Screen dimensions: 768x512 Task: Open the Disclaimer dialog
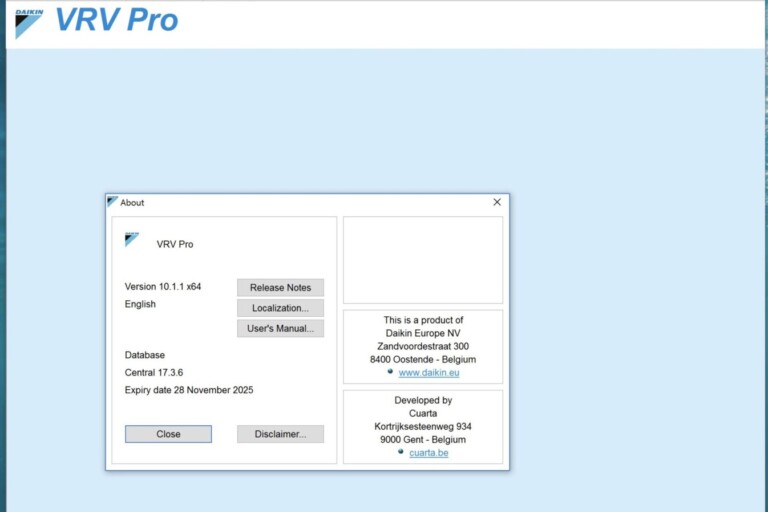click(x=280, y=434)
